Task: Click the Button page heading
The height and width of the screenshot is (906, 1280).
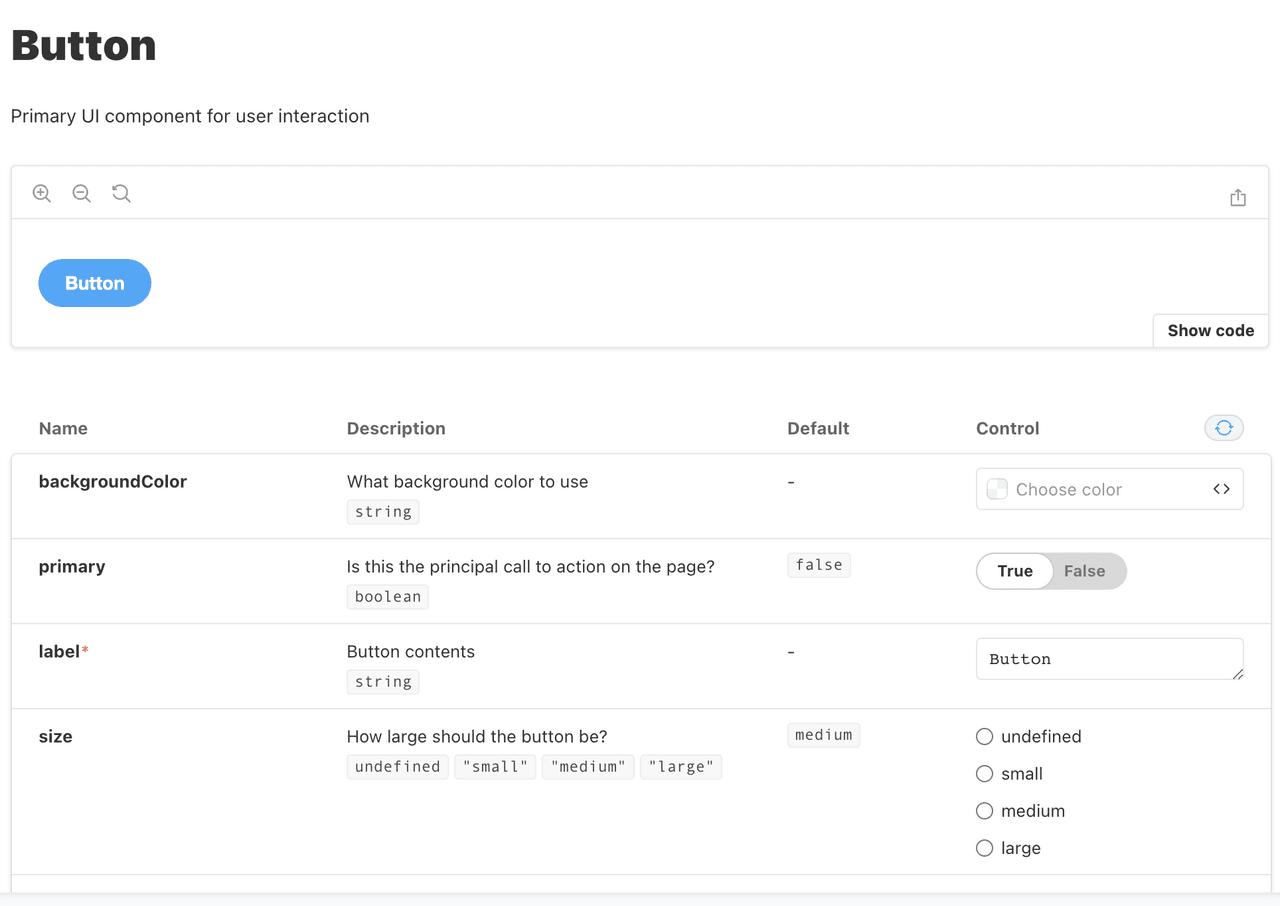Action: pyautogui.click(x=84, y=46)
